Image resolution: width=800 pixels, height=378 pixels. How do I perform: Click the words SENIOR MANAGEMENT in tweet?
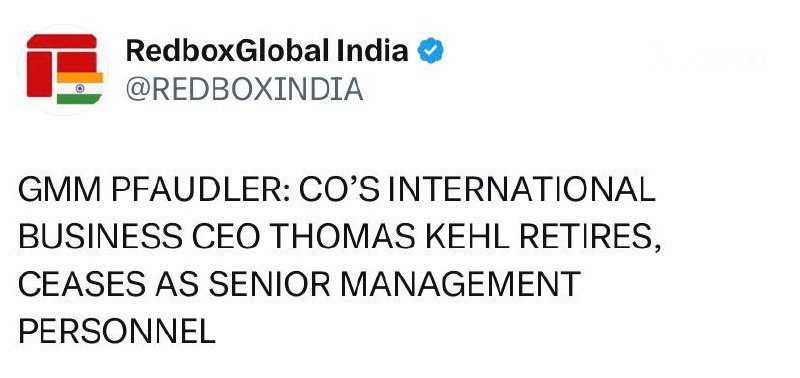pyautogui.click(x=395, y=285)
